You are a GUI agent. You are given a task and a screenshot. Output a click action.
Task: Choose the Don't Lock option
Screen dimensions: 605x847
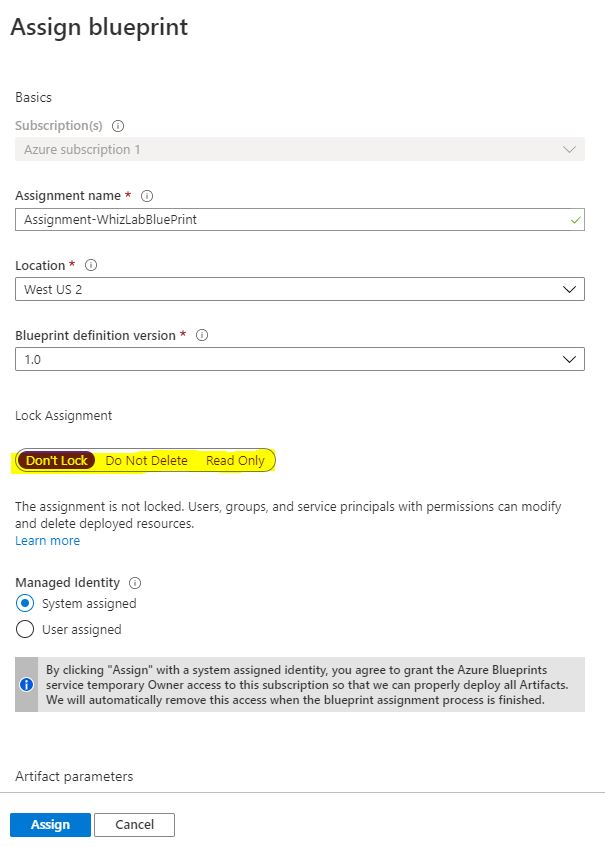coord(56,460)
